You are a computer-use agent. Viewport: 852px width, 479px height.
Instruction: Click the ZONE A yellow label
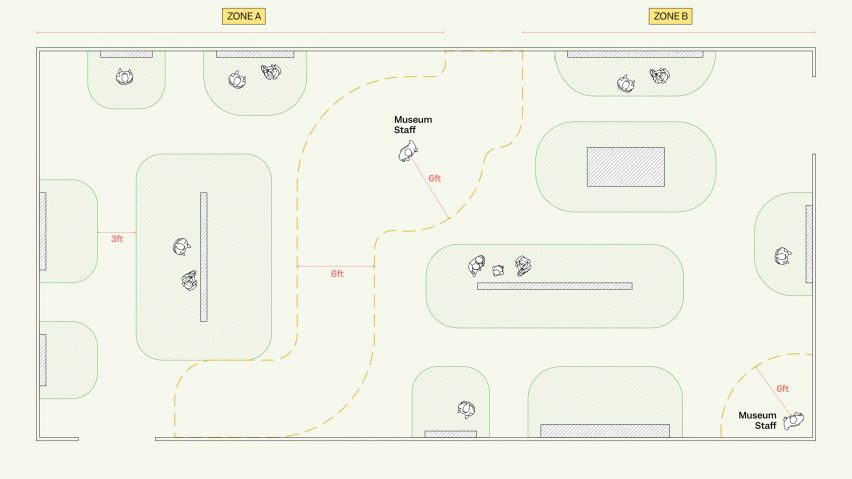coord(243,16)
